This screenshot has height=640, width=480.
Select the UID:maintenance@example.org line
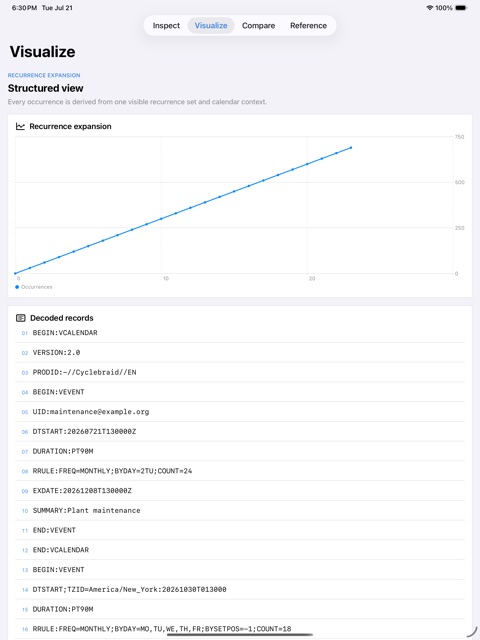(x=240, y=412)
